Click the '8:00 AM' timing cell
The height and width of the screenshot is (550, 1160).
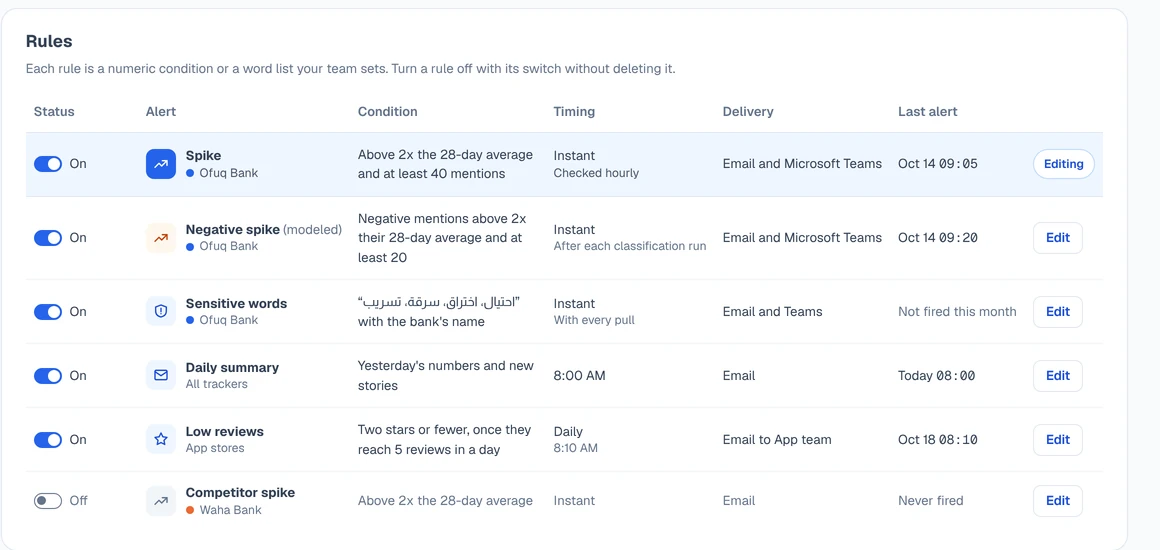point(579,376)
